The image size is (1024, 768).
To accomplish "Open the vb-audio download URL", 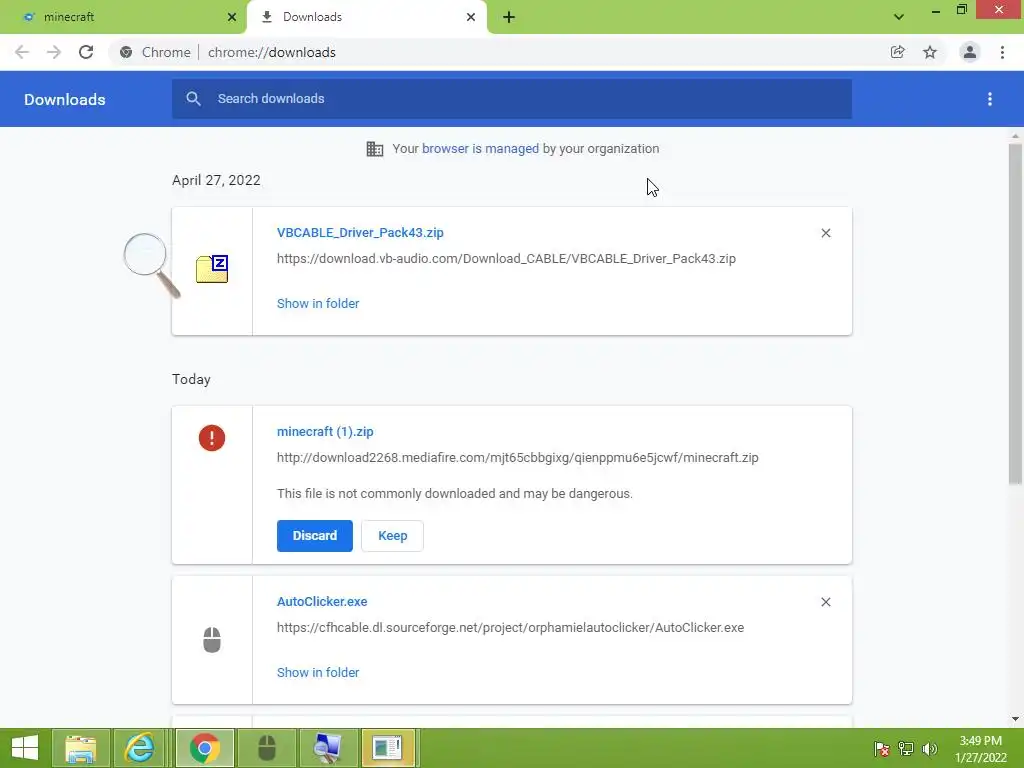I will point(506,259).
